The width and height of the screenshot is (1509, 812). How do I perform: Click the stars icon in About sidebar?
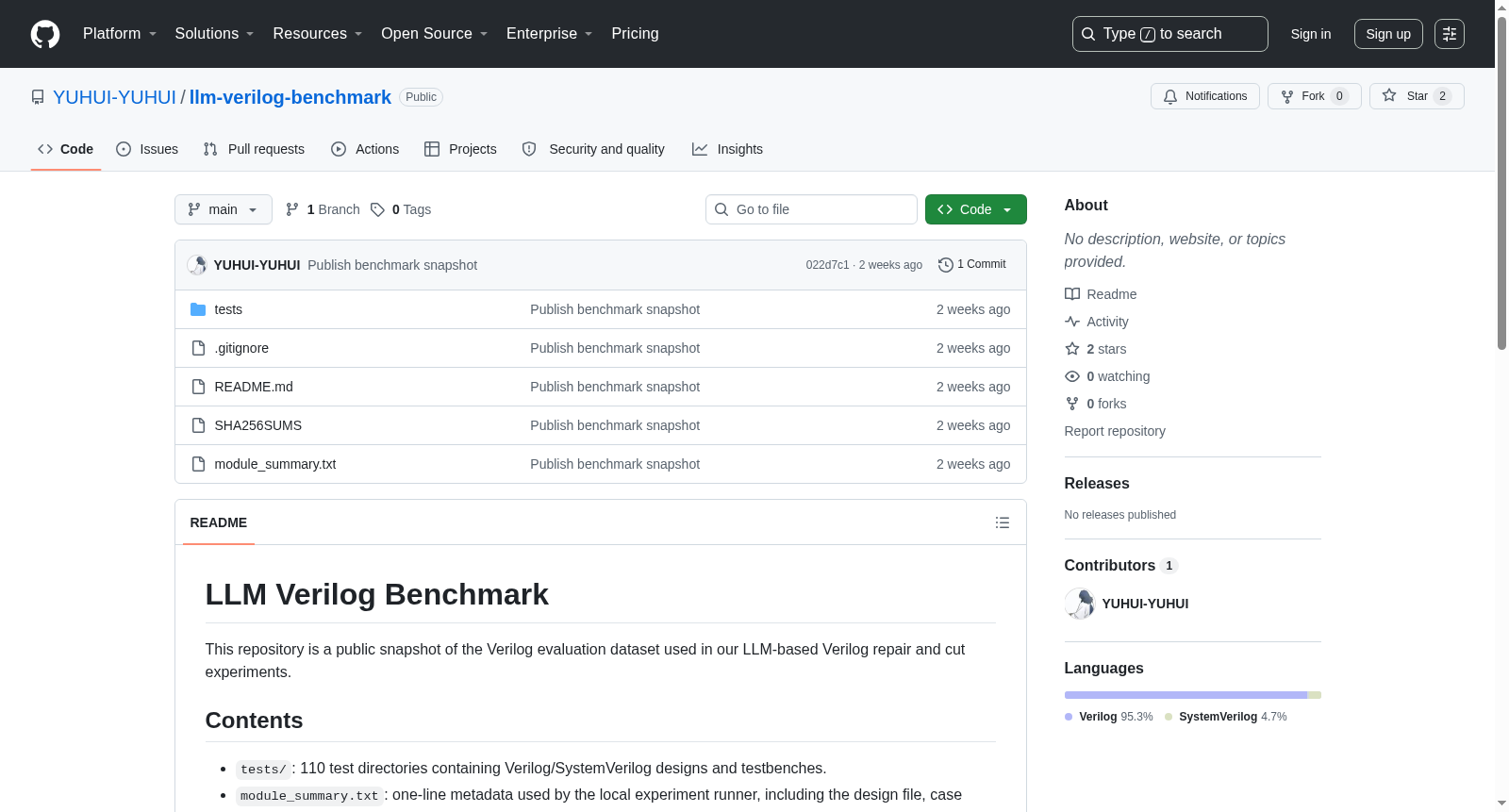click(1072, 349)
